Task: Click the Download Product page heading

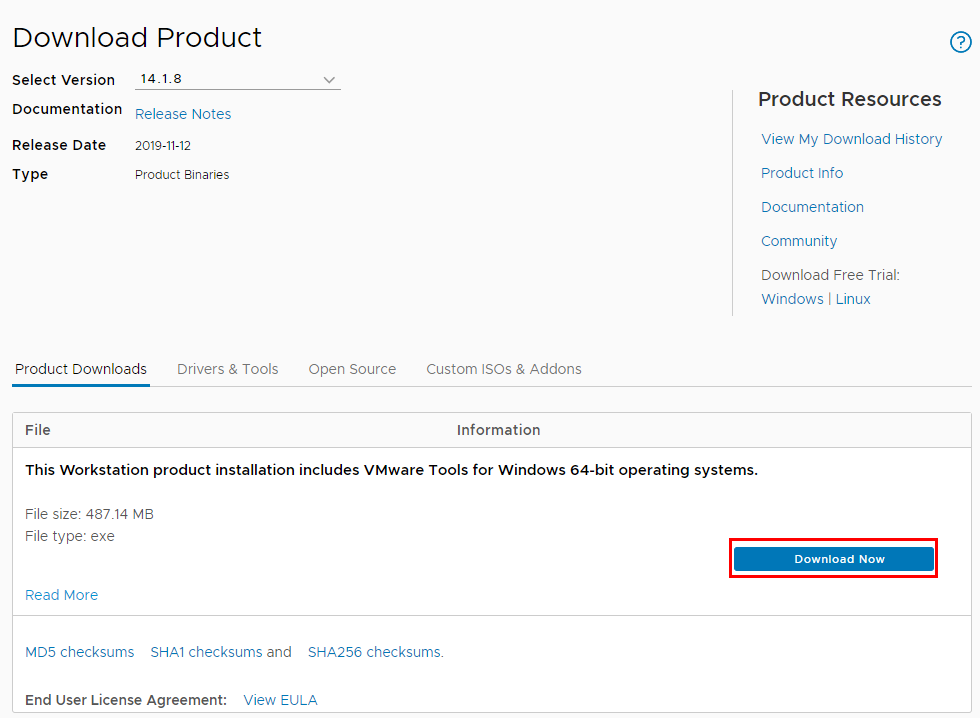Action: tap(137, 37)
